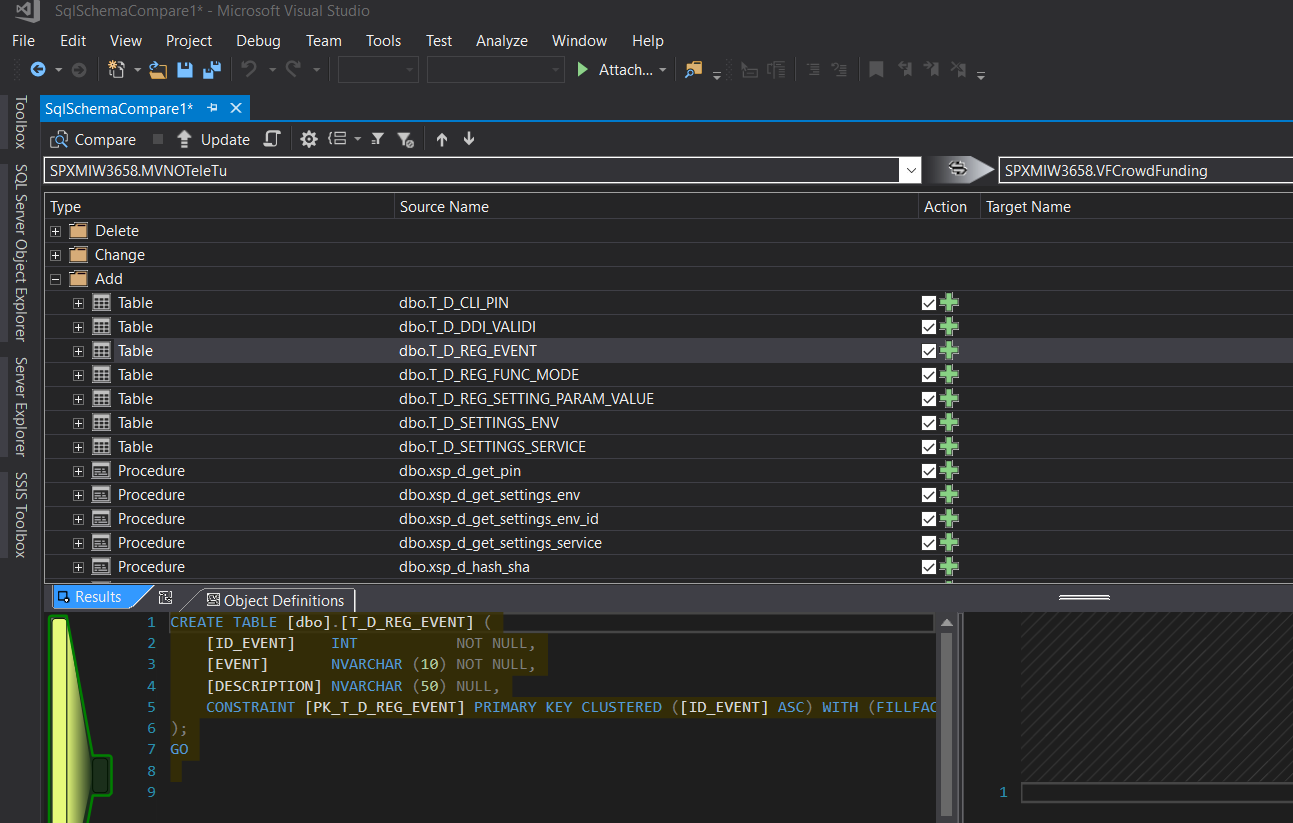Click the Find in Files toolbar icon
Viewport: 1293px width, 823px height.
click(x=692, y=69)
